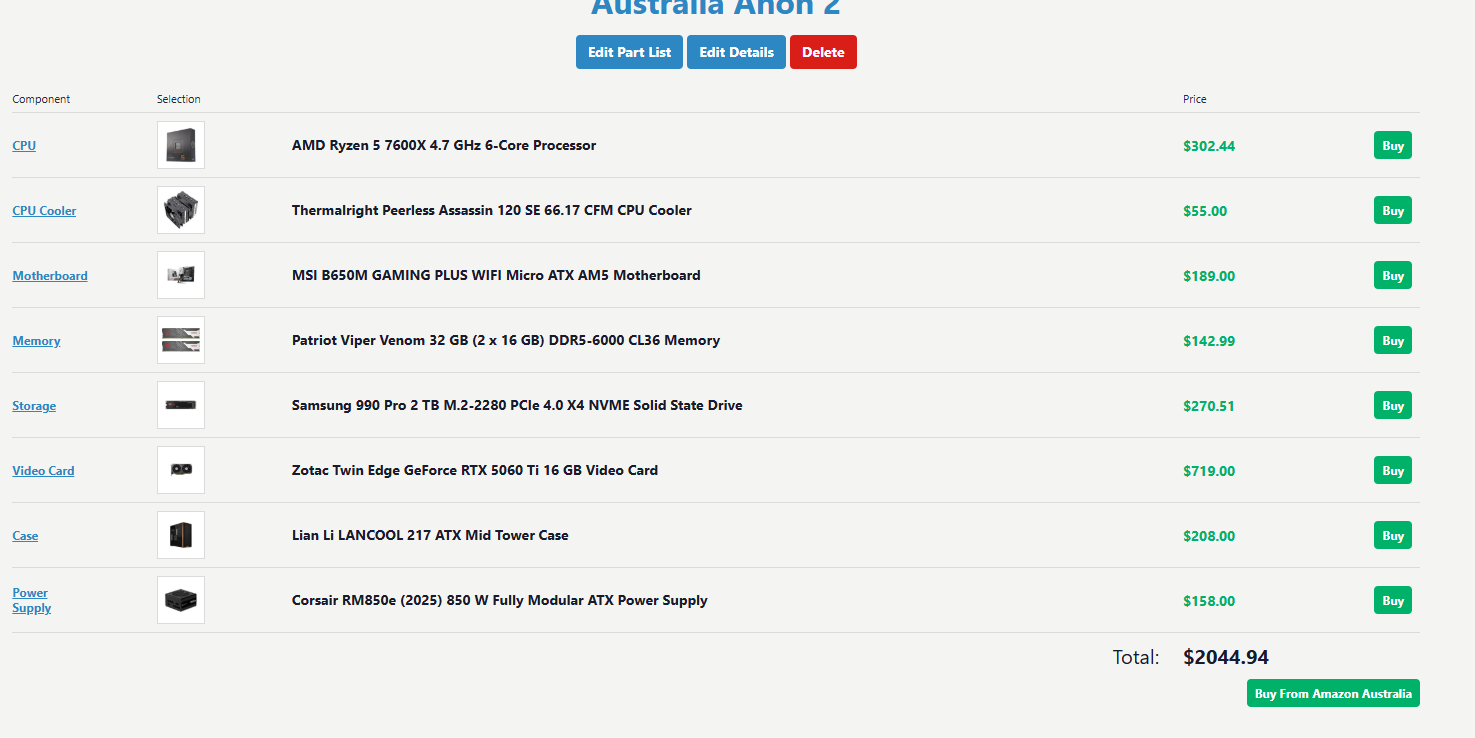Click the Component column header
Screen dimensions: 1475x738
pyautogui.click(x=41, y=99)
